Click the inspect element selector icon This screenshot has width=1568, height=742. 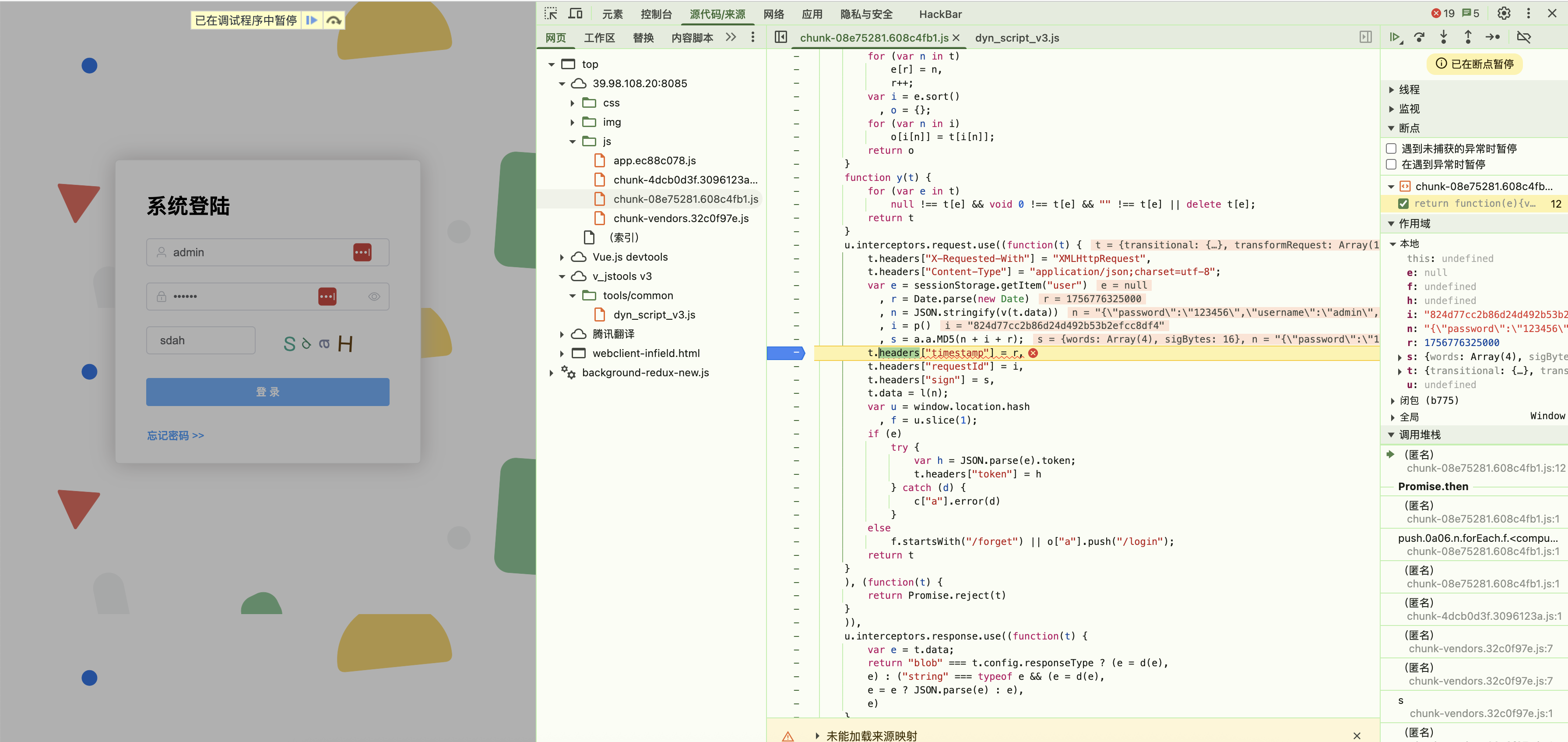click(x=551, y=14)
